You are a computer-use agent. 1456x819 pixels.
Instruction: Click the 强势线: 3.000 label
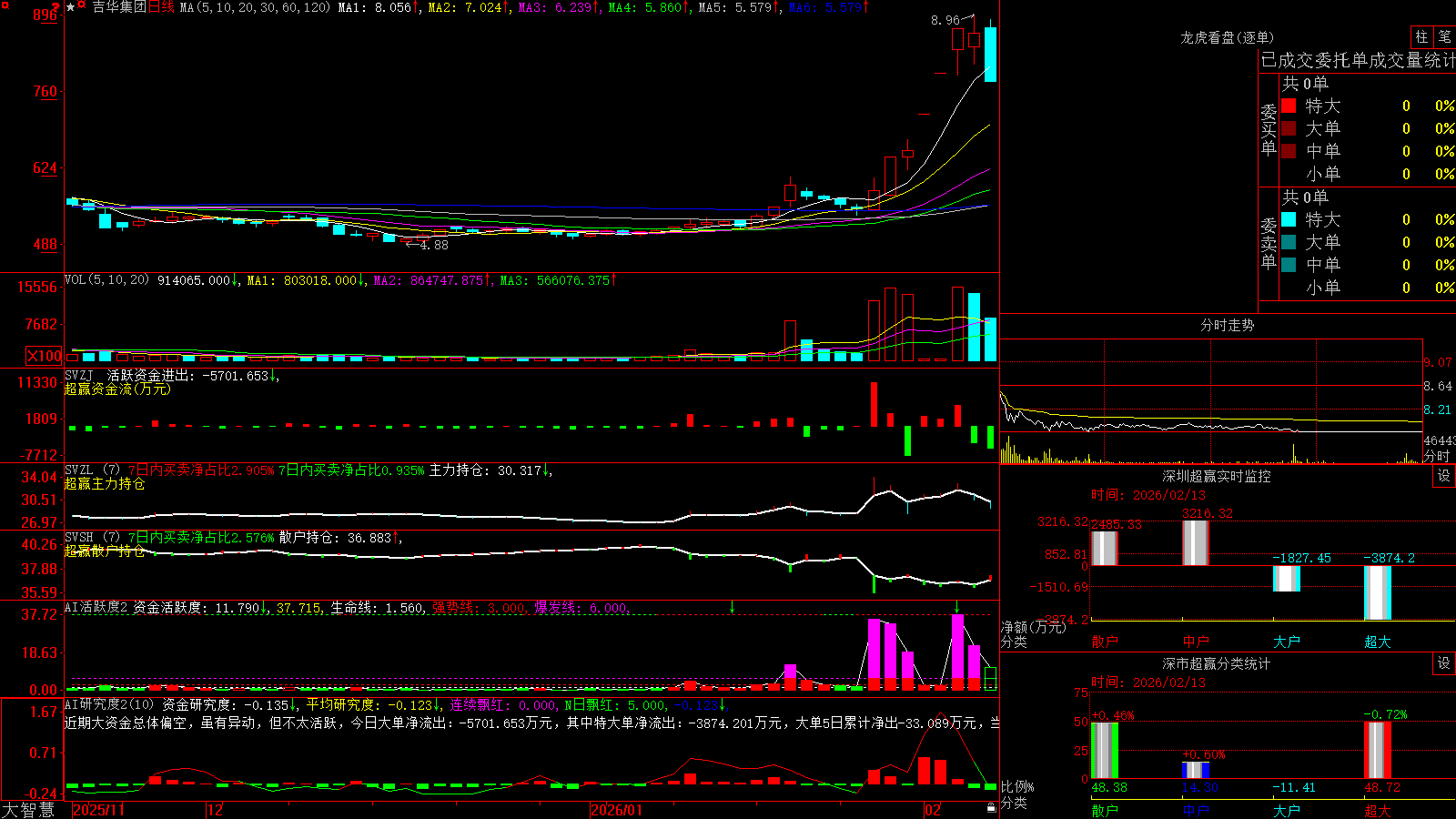pyautogui.click(x=479, y=607)
